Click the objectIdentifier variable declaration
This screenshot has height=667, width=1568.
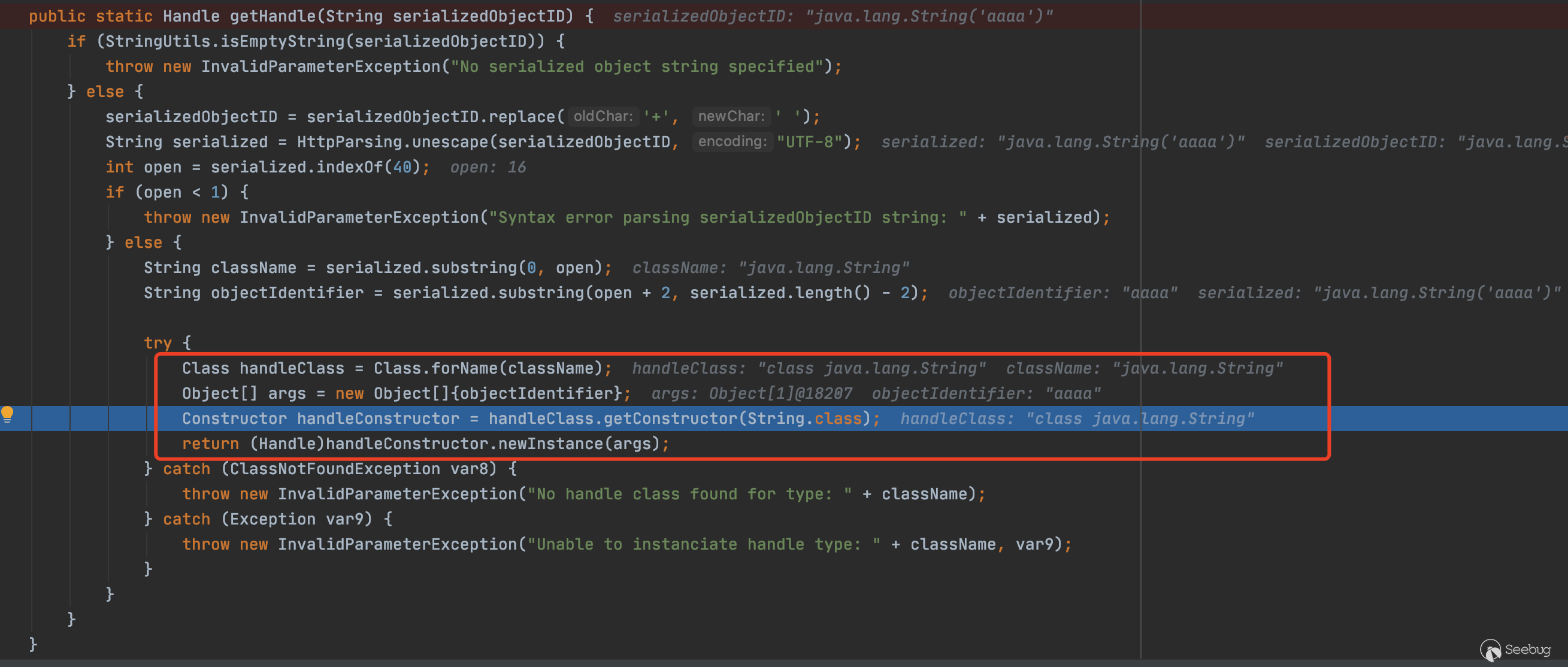coord(287,293)
